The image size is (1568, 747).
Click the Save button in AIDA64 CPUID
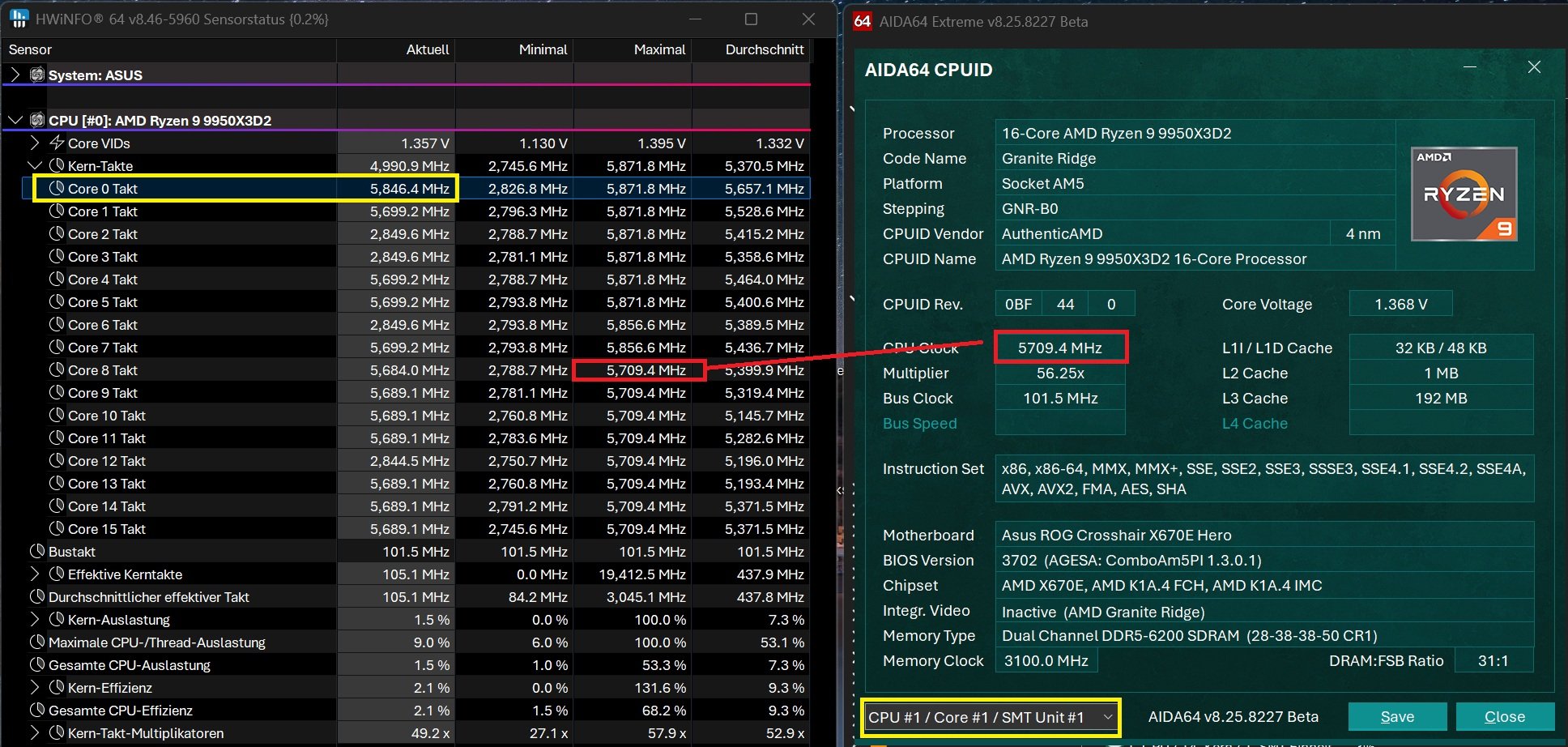[1397, 717]
